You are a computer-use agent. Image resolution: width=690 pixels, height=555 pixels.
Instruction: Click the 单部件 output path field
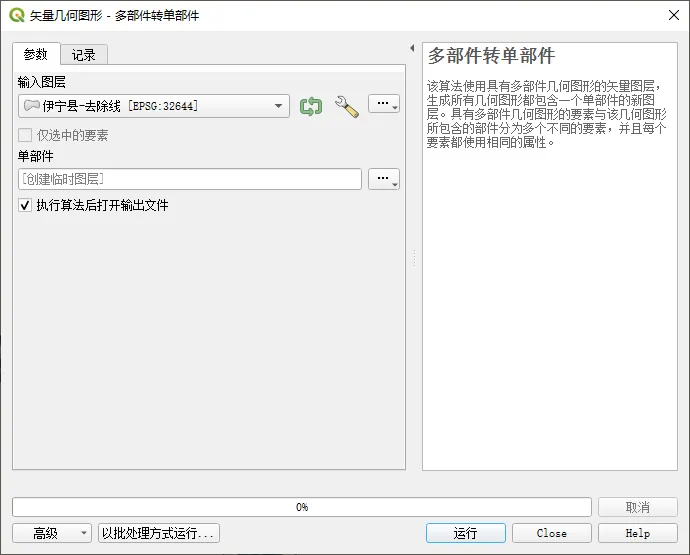tap(190, 179)
